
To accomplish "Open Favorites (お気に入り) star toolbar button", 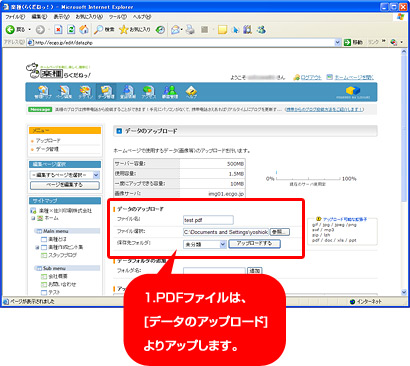I will coord(135,30).
